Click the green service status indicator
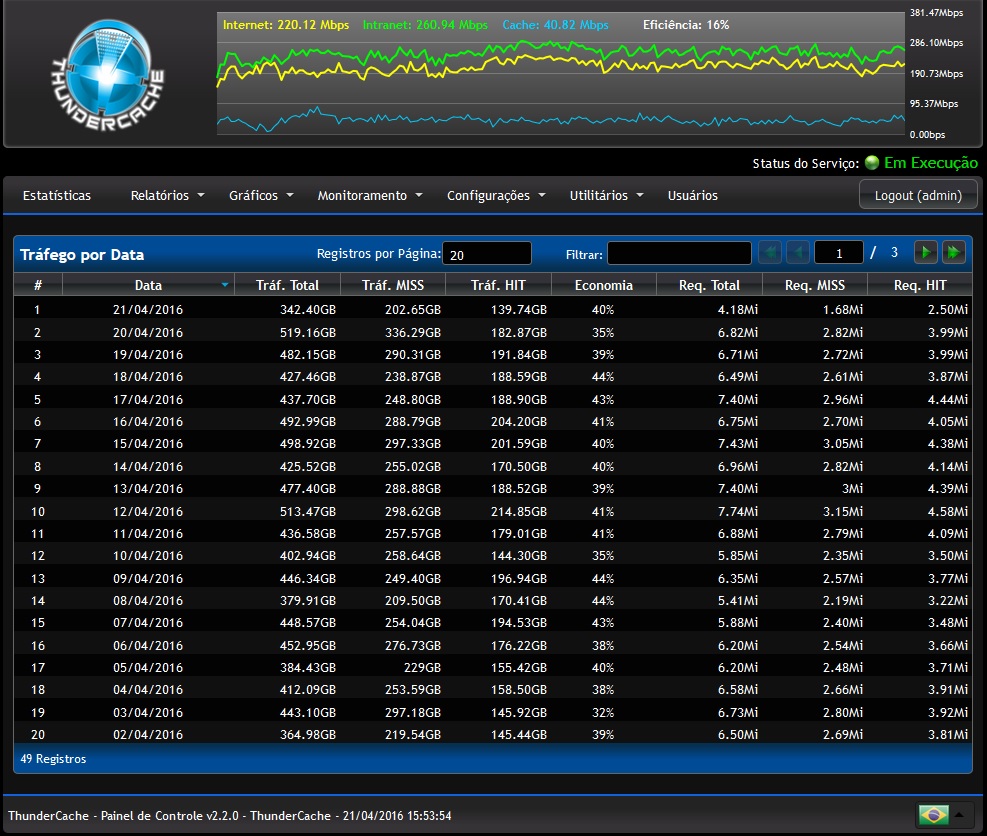 tap(872, 163)
